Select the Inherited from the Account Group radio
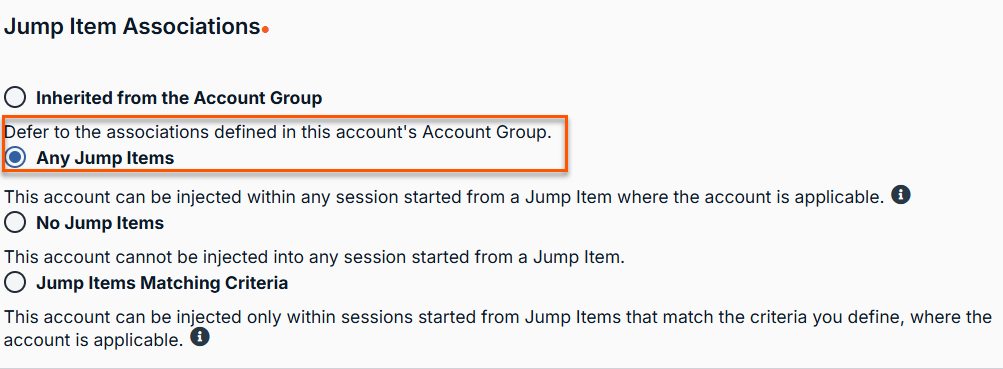 (15, 98)
